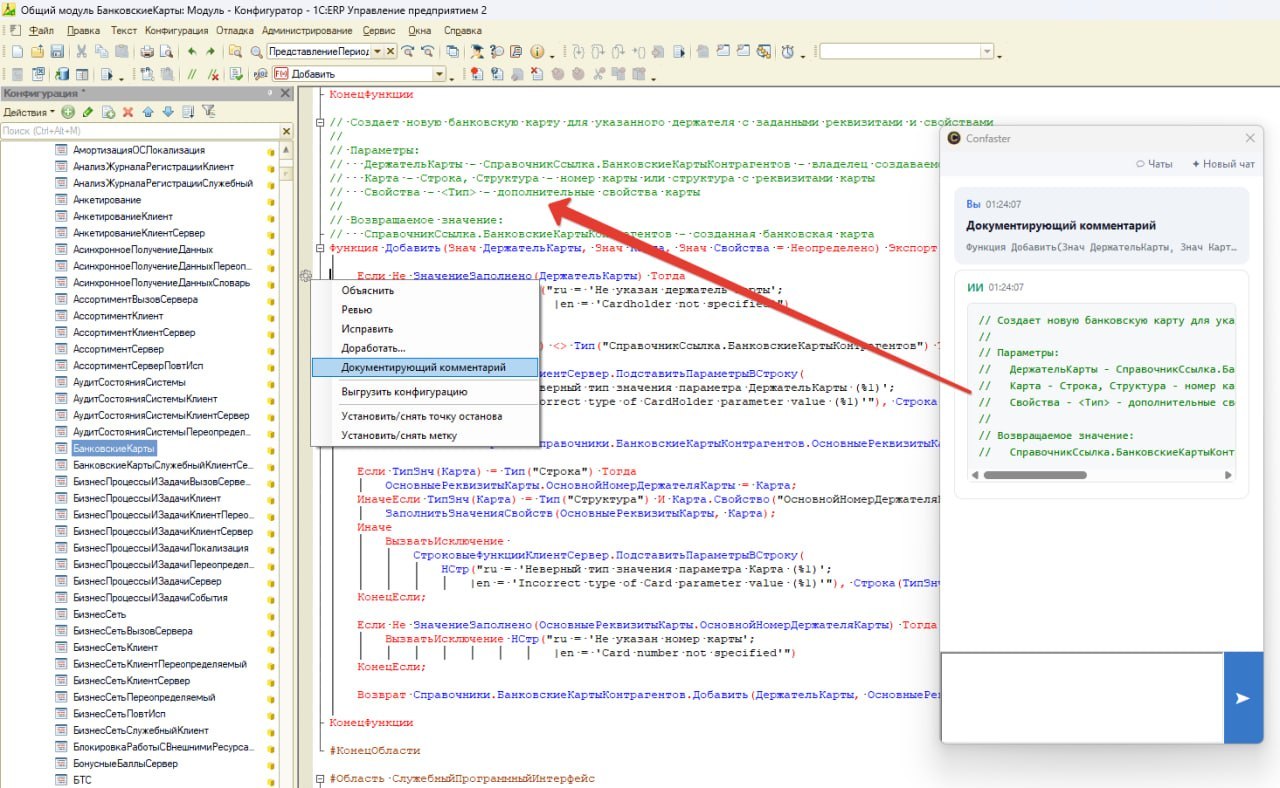This screenshot has width=1280, height=788.
Task: Open the Отладка menu
Action: click(x=235, y=30)
